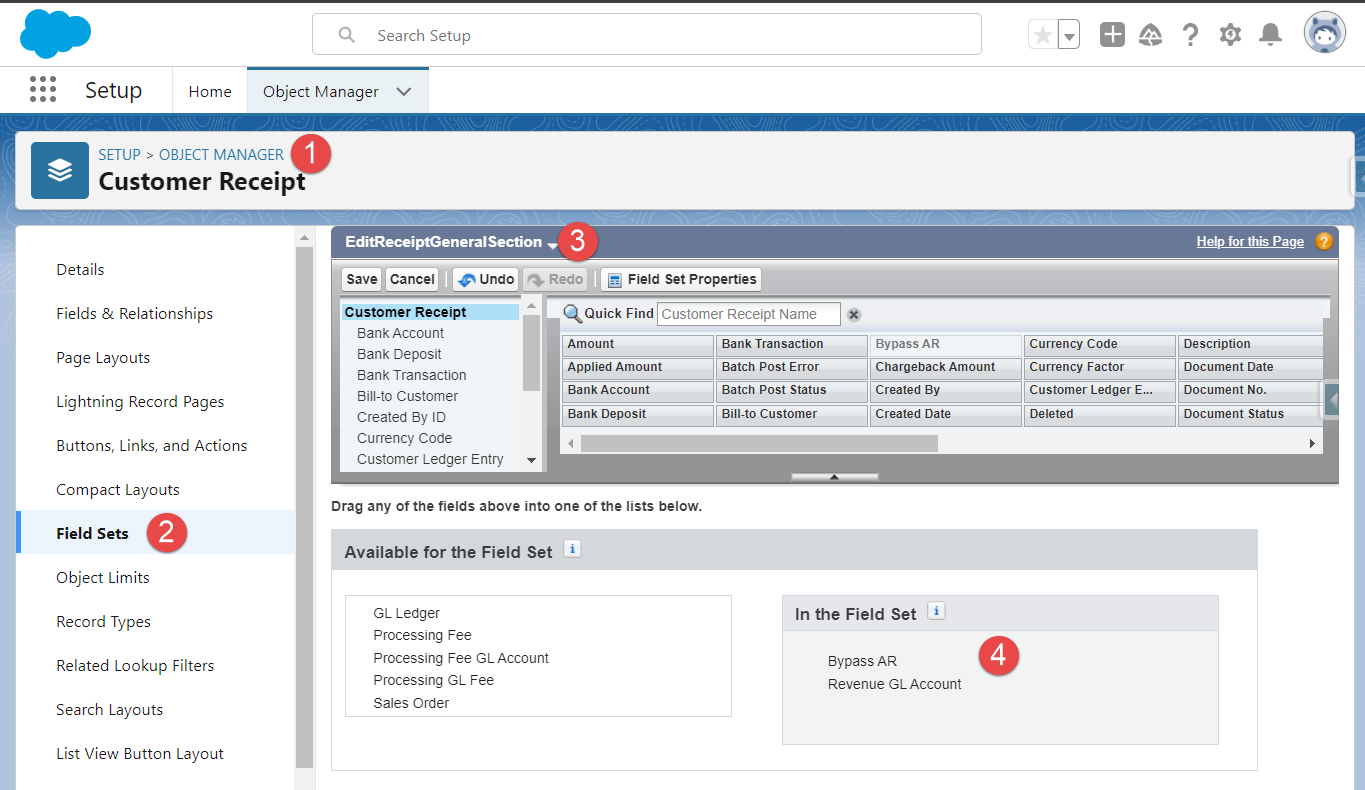Click the Customer Receipt object layers icon

click(60, 170)
